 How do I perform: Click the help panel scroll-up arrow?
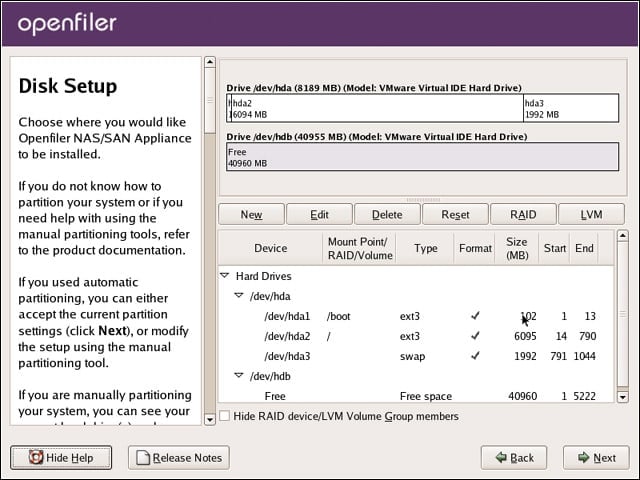[210, 62]
